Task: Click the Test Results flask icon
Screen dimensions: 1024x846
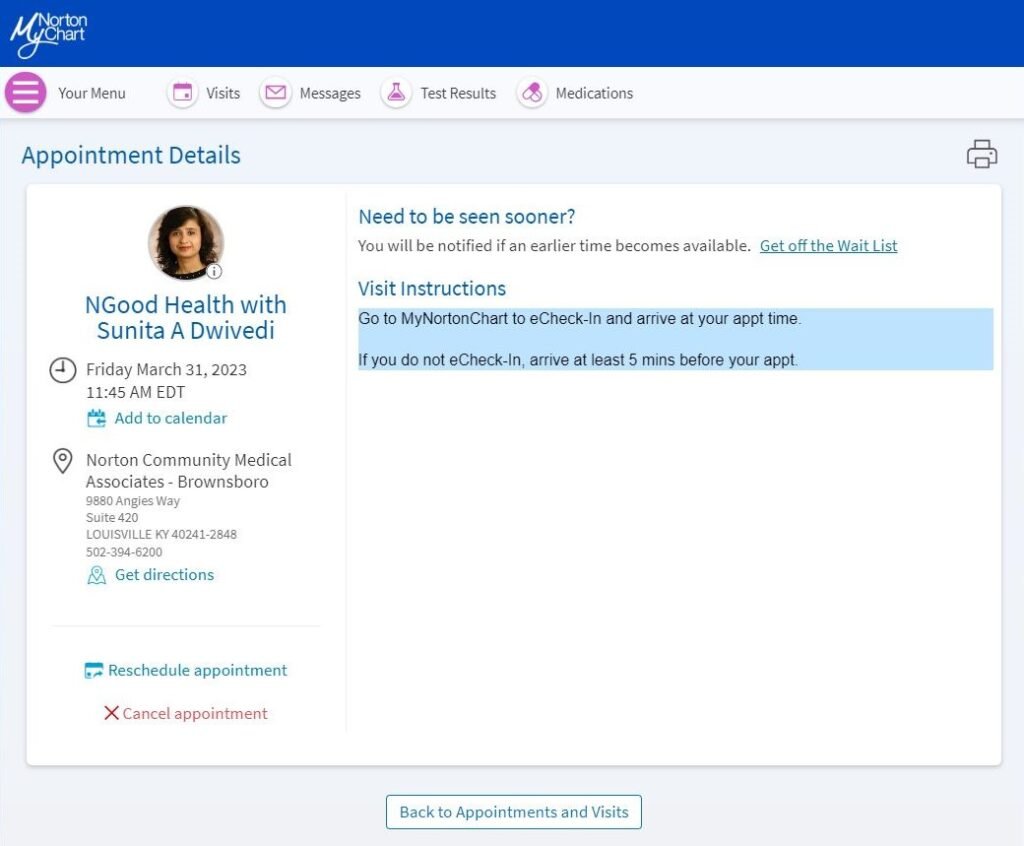Action: coord(396,93)
